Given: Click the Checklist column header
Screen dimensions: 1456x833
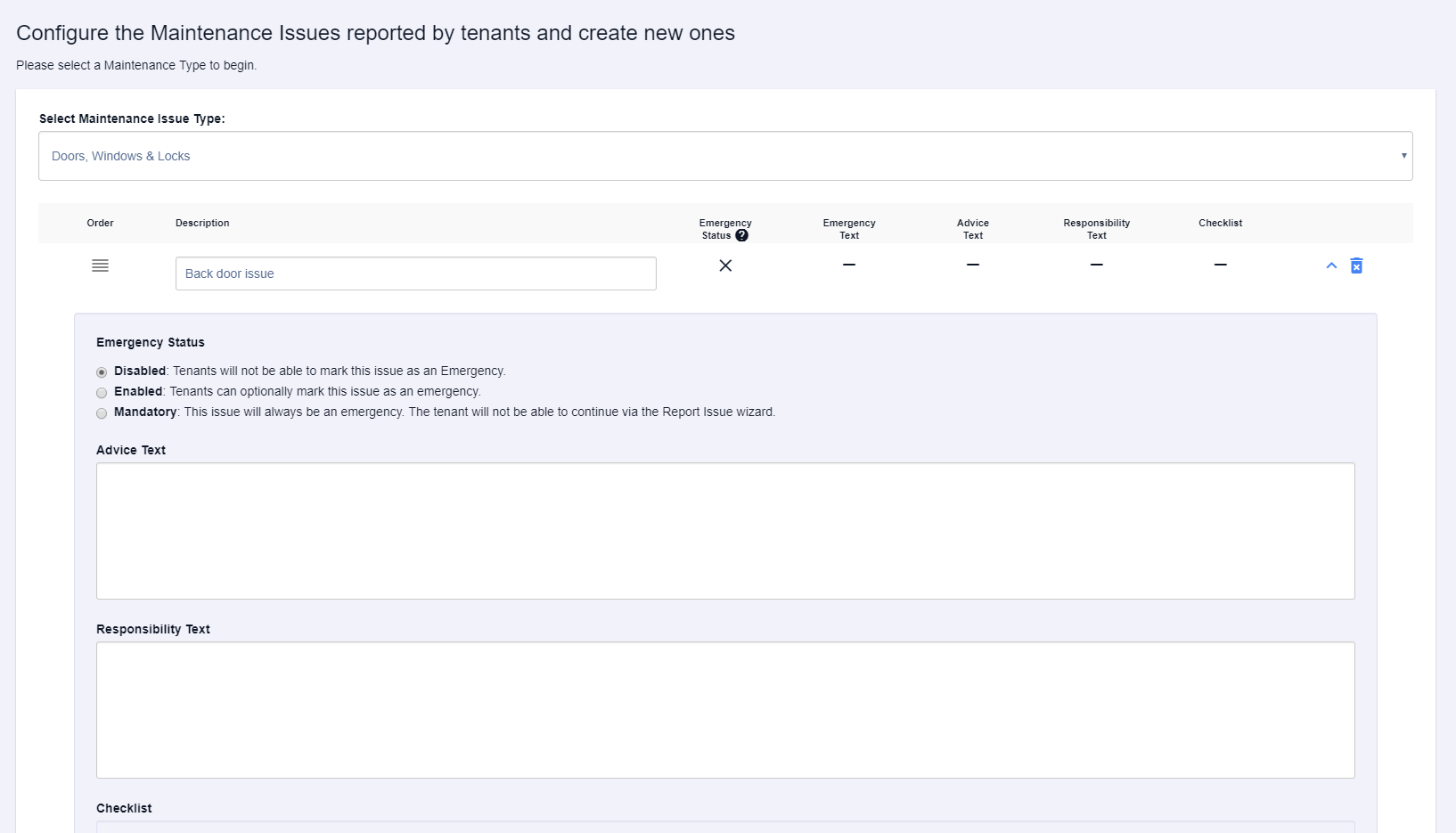Looking at the screenshot, I should point(1220,223).
